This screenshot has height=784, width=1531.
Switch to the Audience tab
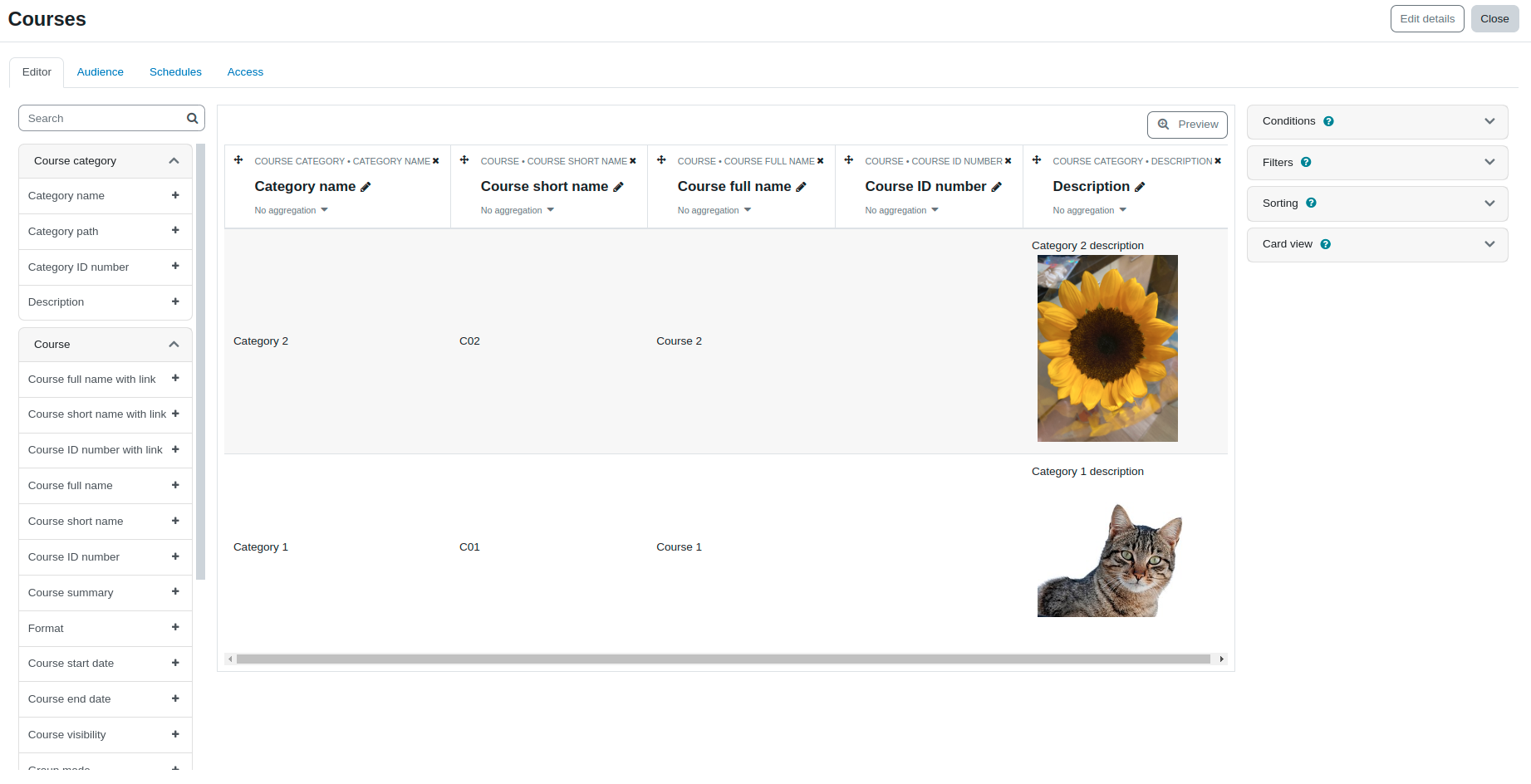pos(101,72)
